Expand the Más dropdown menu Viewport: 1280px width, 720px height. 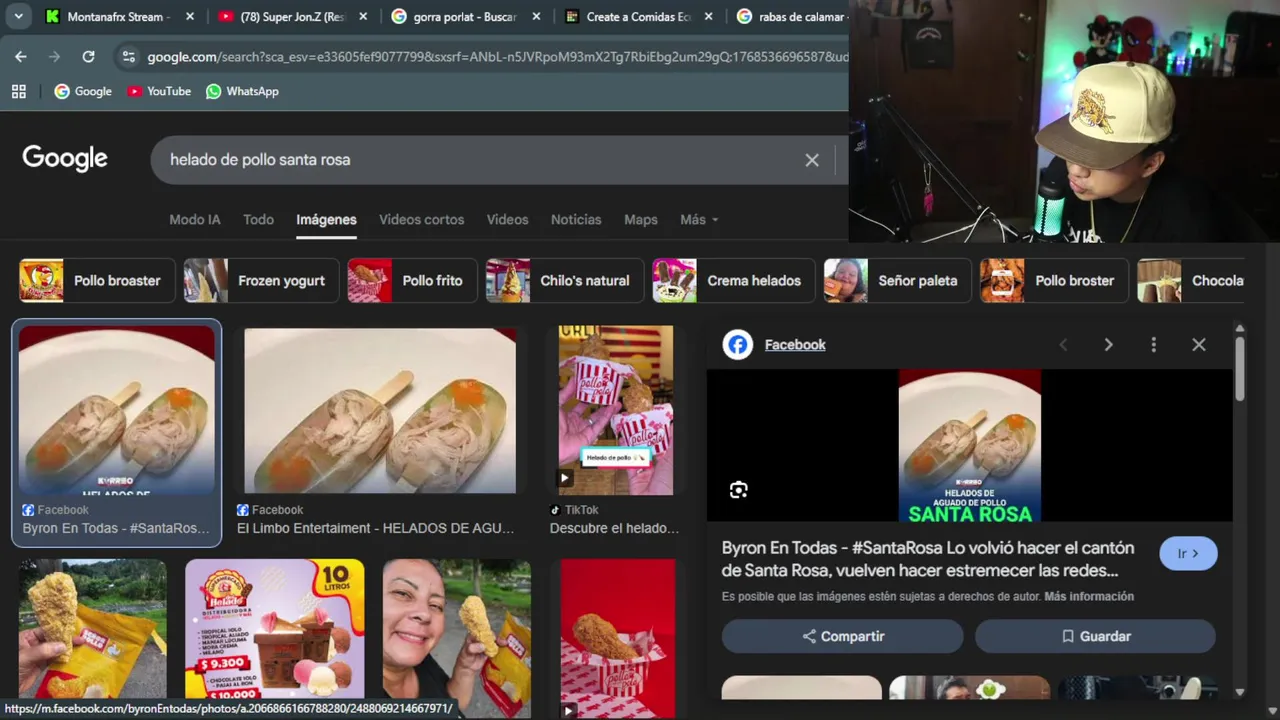coord(699,219)
